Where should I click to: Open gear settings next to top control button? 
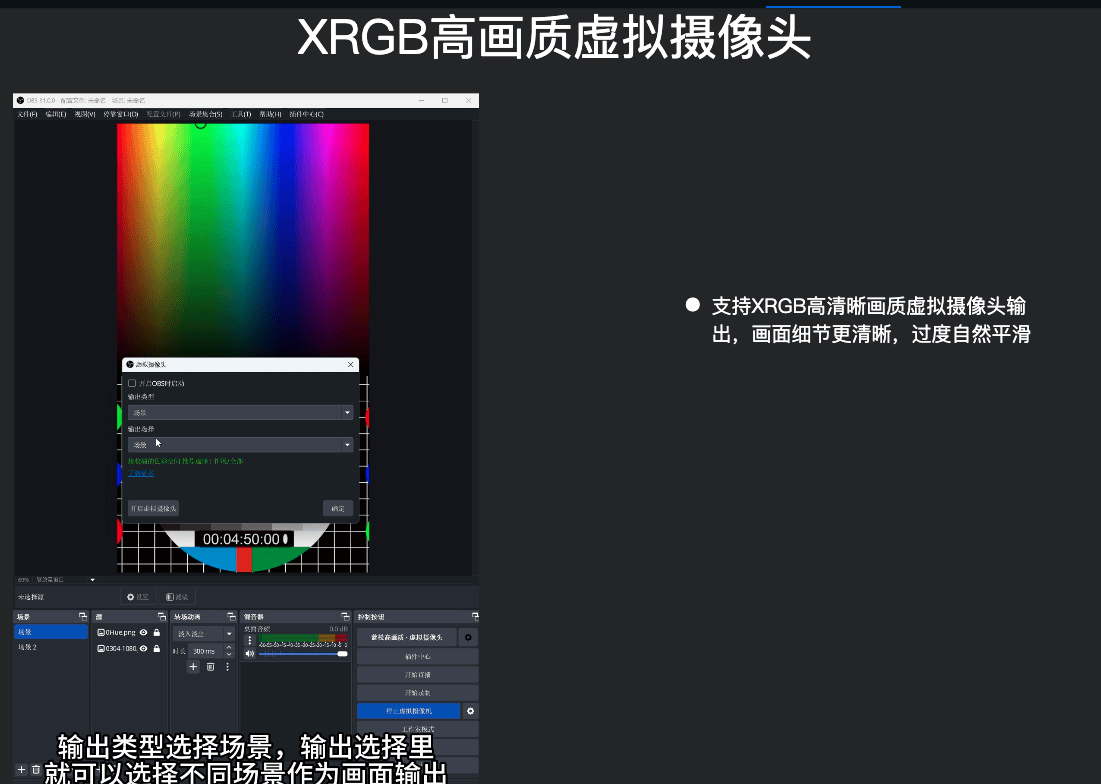coord(470,637)
